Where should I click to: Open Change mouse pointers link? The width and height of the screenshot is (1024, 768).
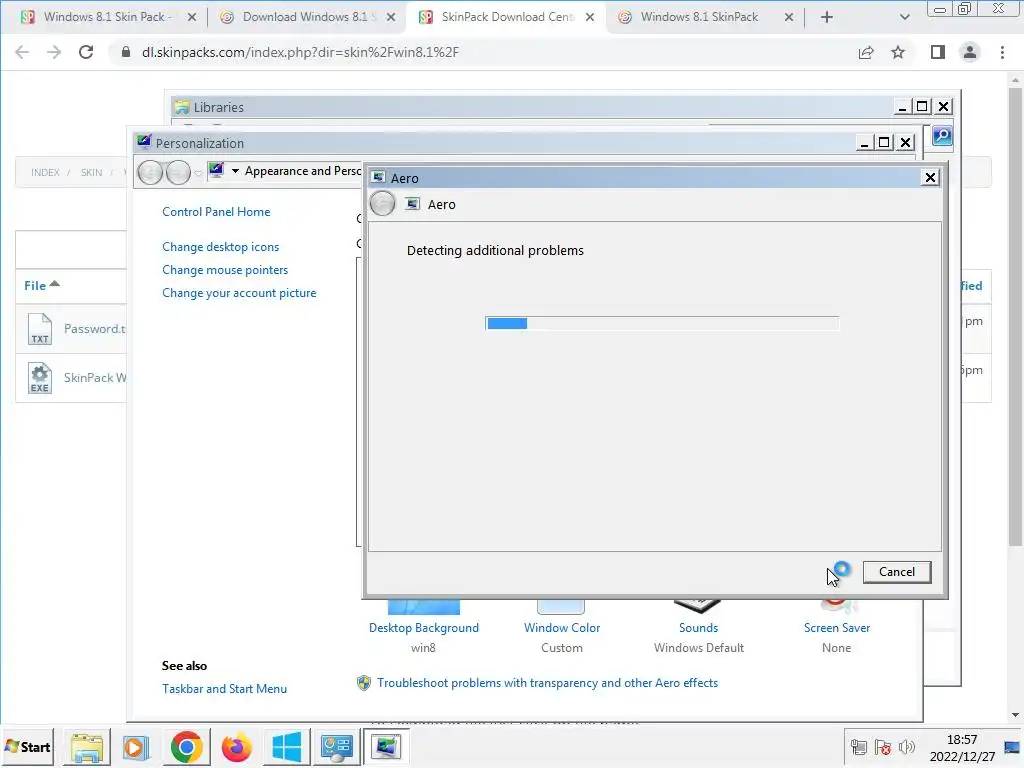[225, 270]
